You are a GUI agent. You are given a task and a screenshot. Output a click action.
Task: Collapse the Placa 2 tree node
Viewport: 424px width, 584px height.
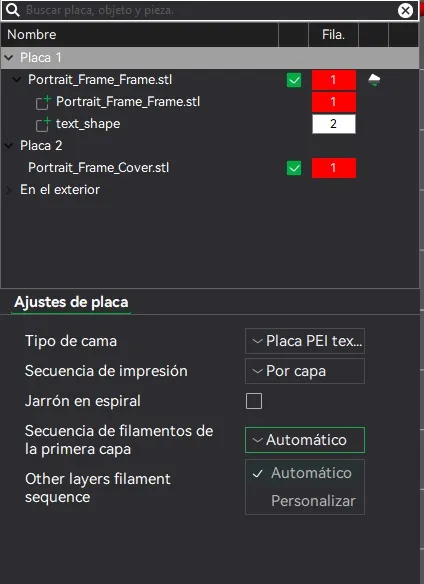tap(9, 146)
